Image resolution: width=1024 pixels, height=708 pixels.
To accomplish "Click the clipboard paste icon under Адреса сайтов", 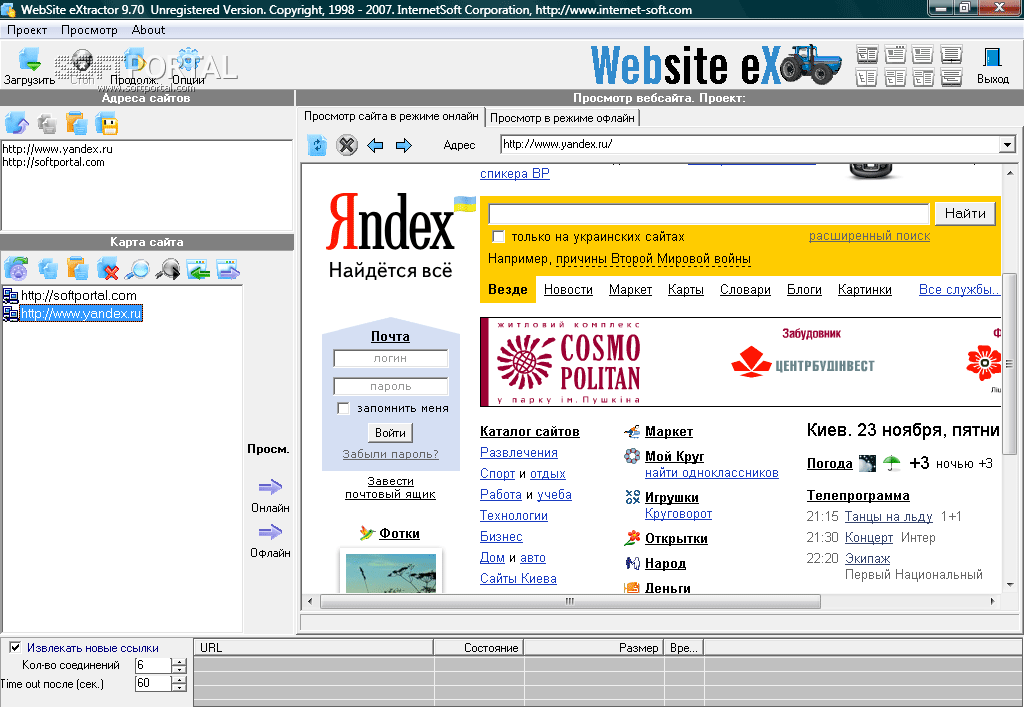I will [x=76, y=123].
